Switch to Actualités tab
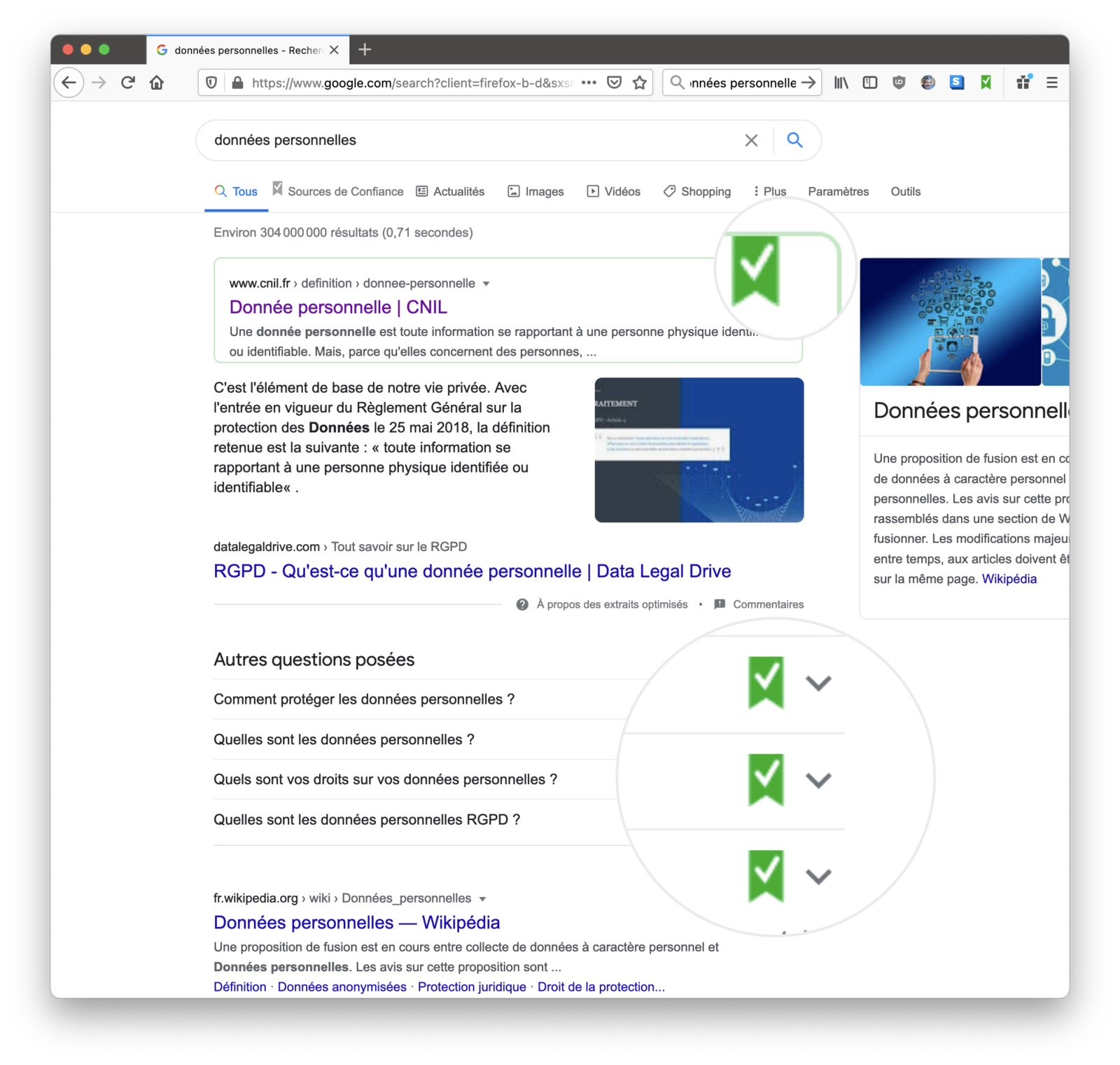Image resolution: width=1120 pixels, height=1065 pixels. click(x=450, y=191)
